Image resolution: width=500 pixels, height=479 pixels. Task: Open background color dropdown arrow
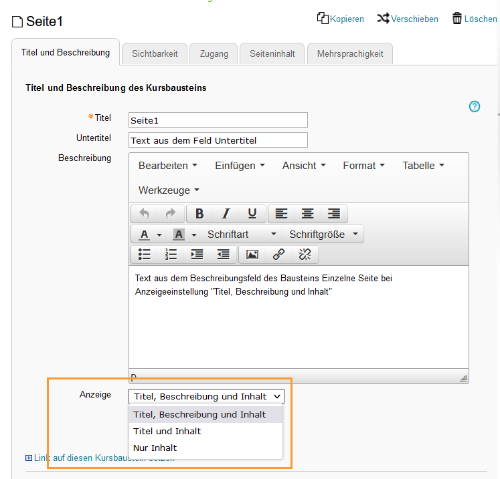(x=194, y=235)
